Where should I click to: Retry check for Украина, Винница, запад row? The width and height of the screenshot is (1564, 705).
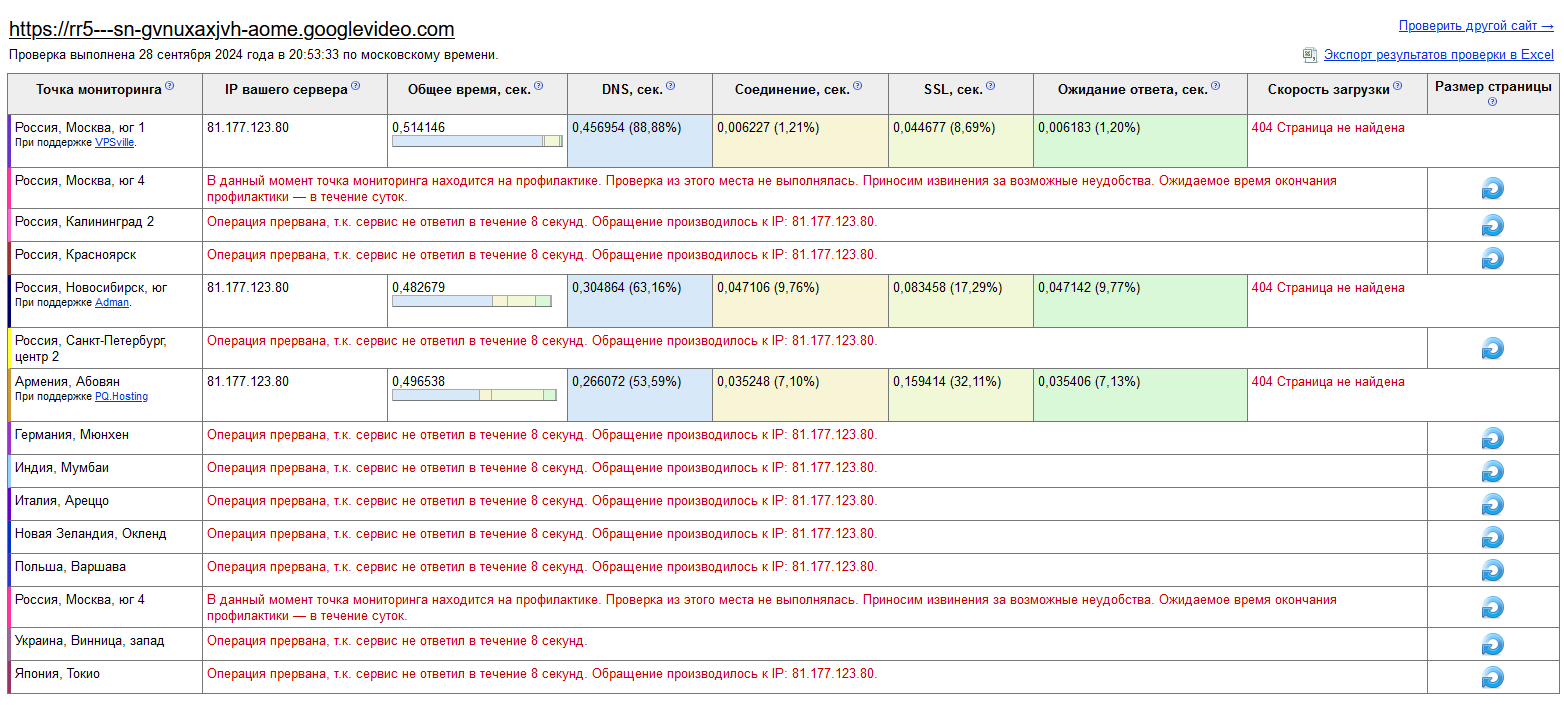pos(1493,644)
